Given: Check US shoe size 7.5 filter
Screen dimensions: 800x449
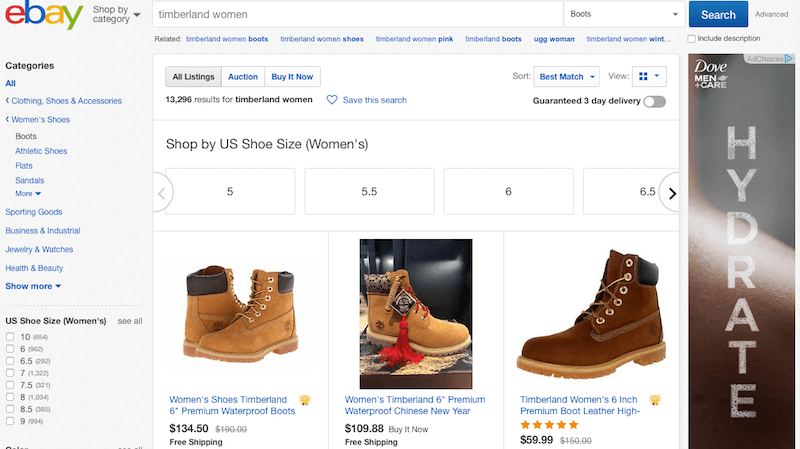Looking at the screenshot, I should point(10,385).
